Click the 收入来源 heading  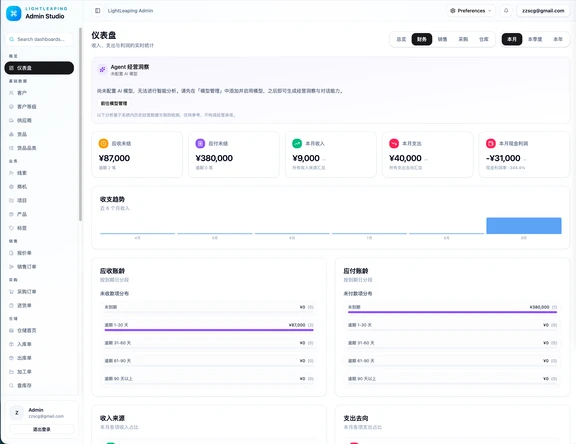pos(112,418)
